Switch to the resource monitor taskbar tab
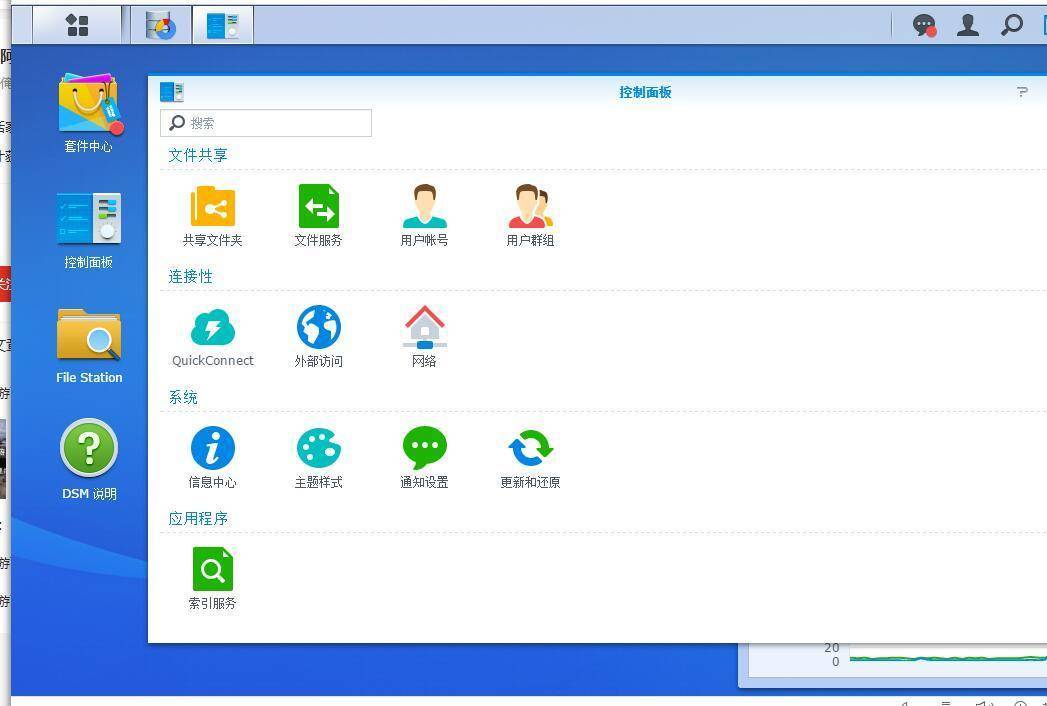The width and height of the screenshot is (1047, 706). point(160,25)
